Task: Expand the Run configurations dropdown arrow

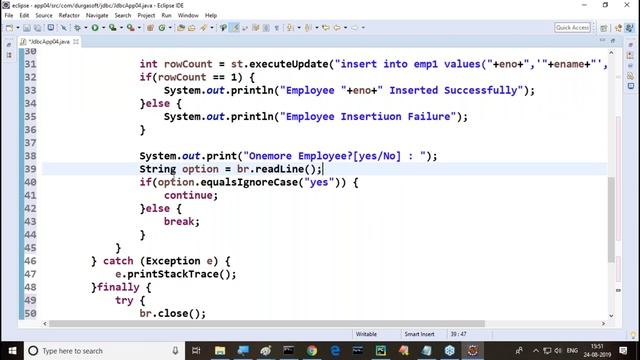Action: 103,28
